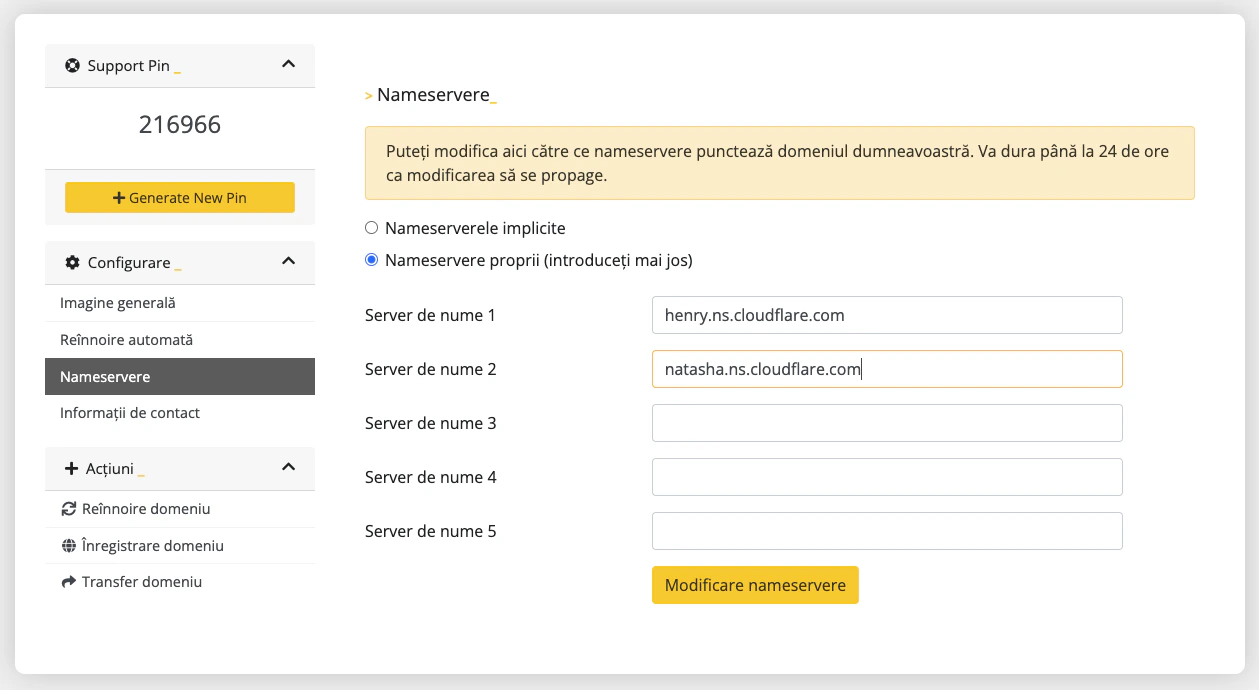1259x690 pixels.
Task: Click the Support Pin lifebuoy icon
Action: pyautogui.click(x=72, y=66)
